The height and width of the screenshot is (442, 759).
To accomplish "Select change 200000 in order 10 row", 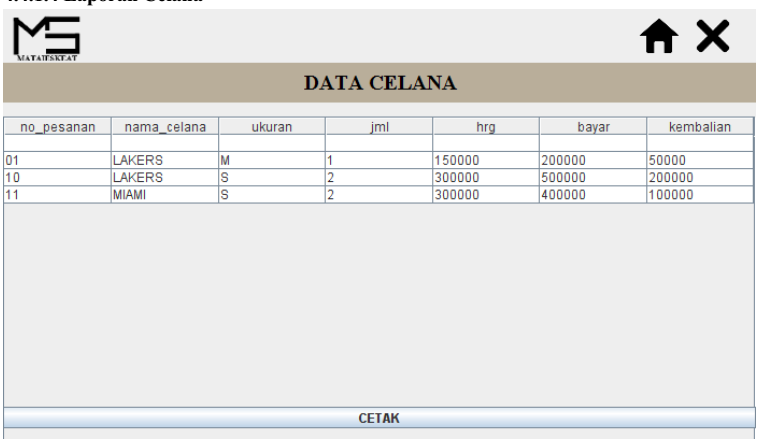I will 700,178.
